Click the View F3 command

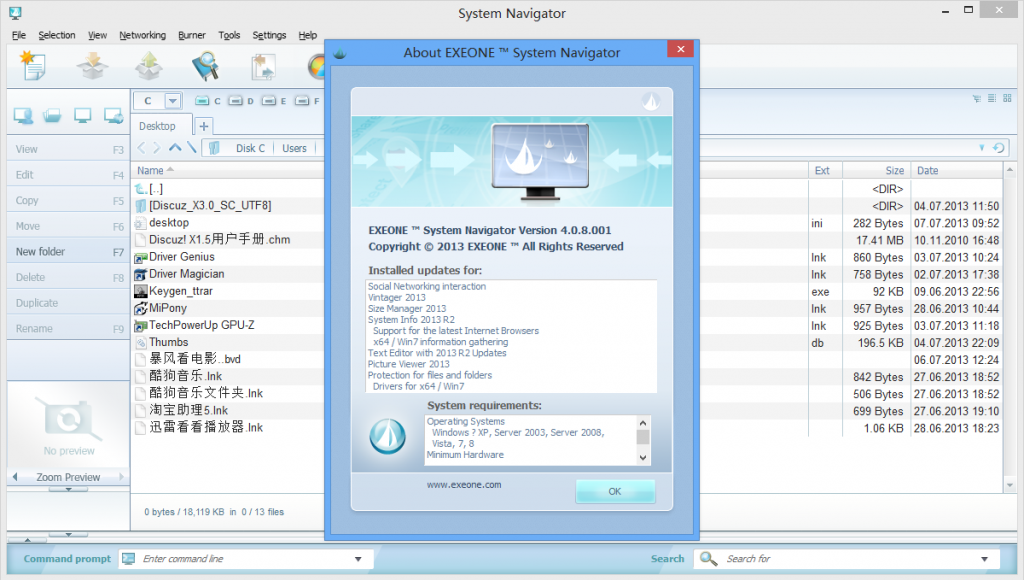(69, 149)
